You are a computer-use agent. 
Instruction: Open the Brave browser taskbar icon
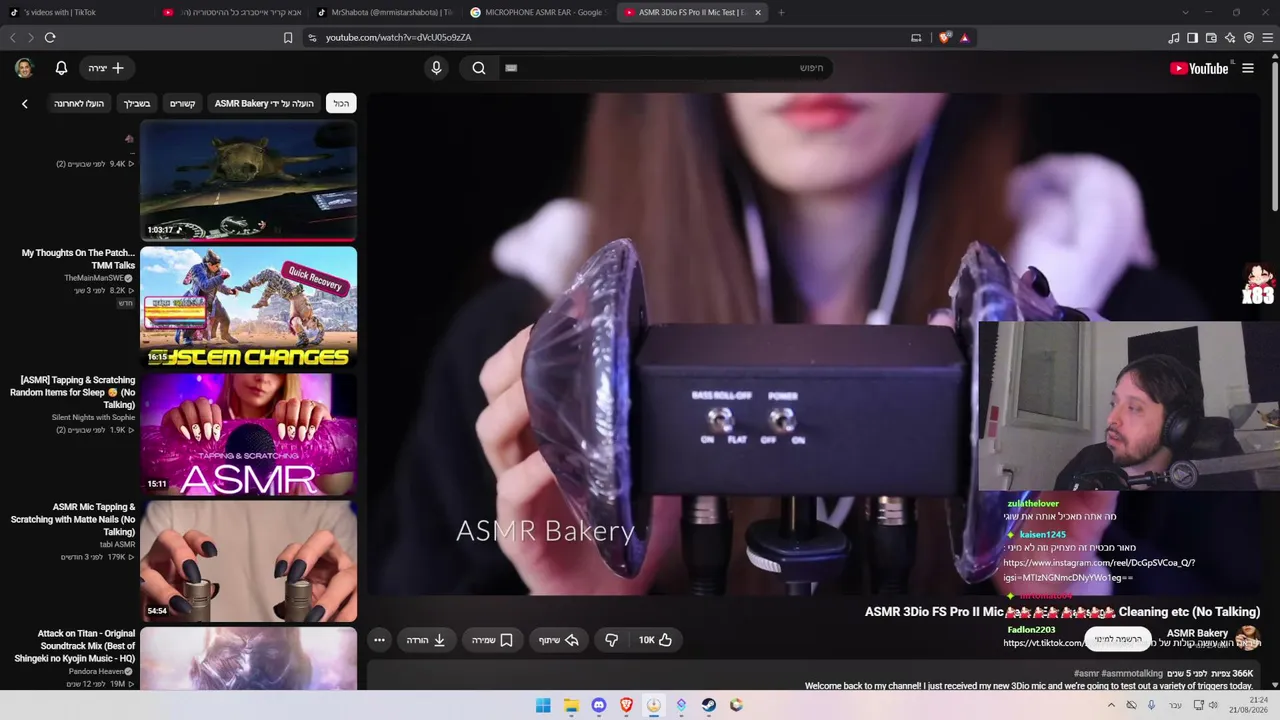[x=626, y=705]
